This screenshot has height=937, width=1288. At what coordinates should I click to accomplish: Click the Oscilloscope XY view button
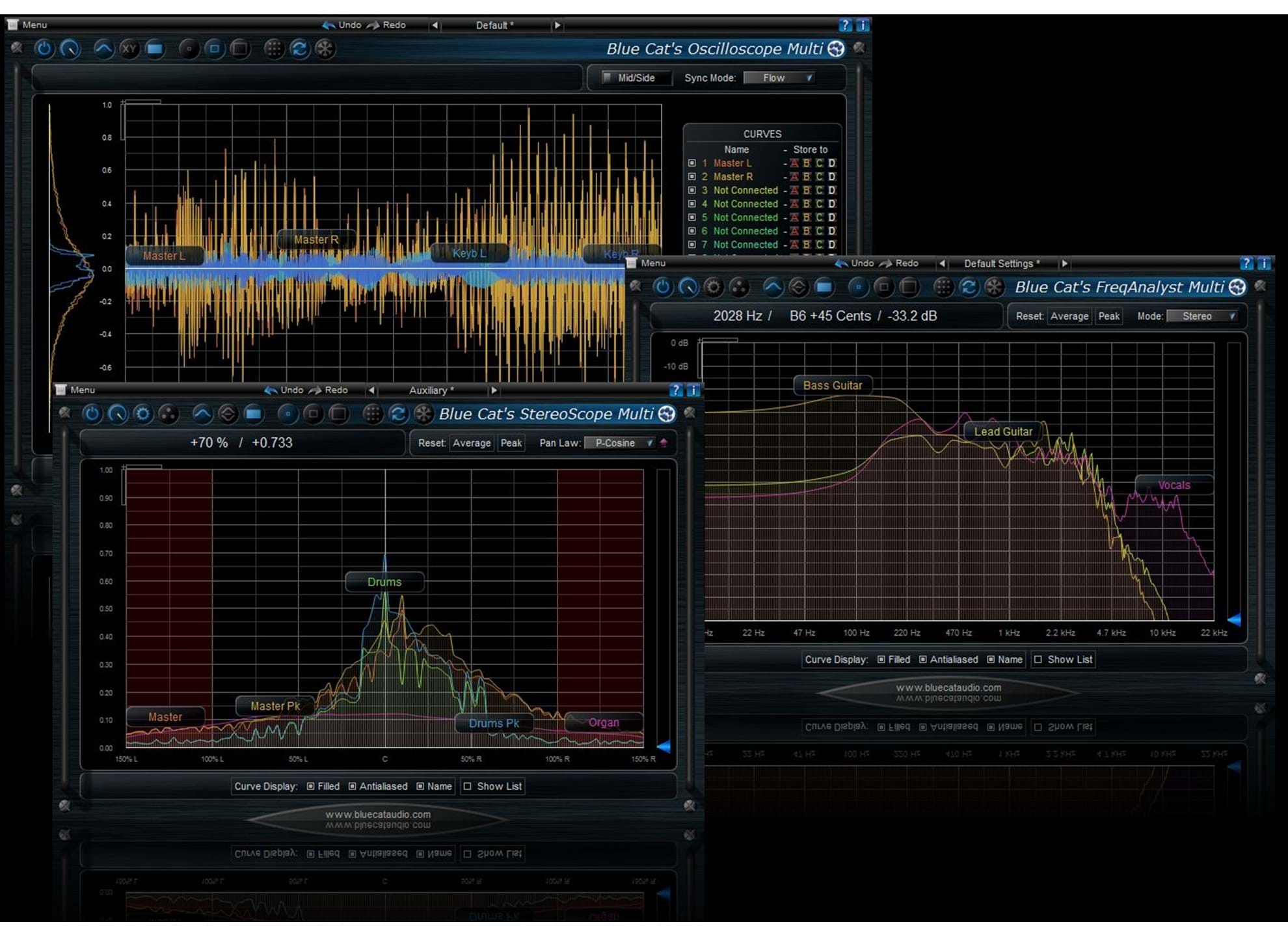pos(129,49)
